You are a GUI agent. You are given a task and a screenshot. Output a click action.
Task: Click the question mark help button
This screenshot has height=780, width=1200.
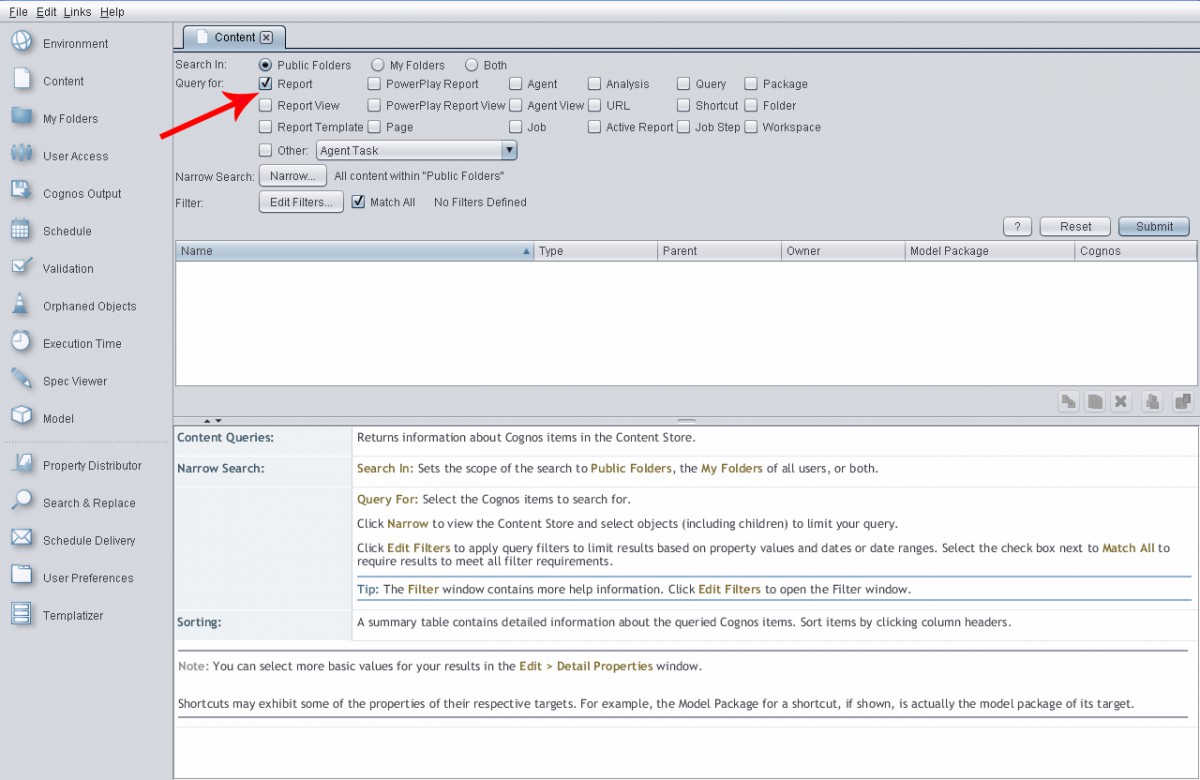[x=1017, y=226]
